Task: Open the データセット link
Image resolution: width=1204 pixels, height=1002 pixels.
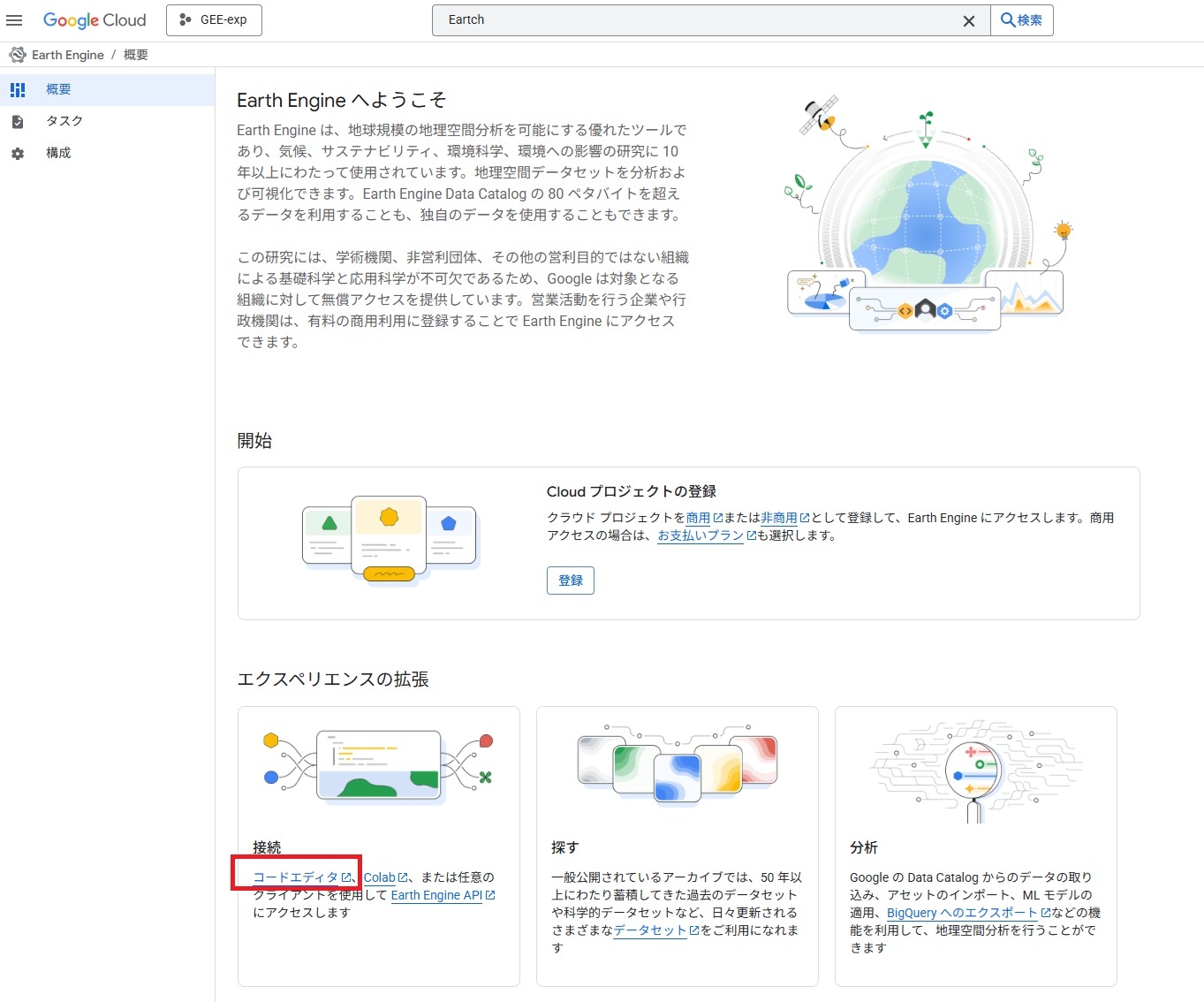Action: click(650, 930)
